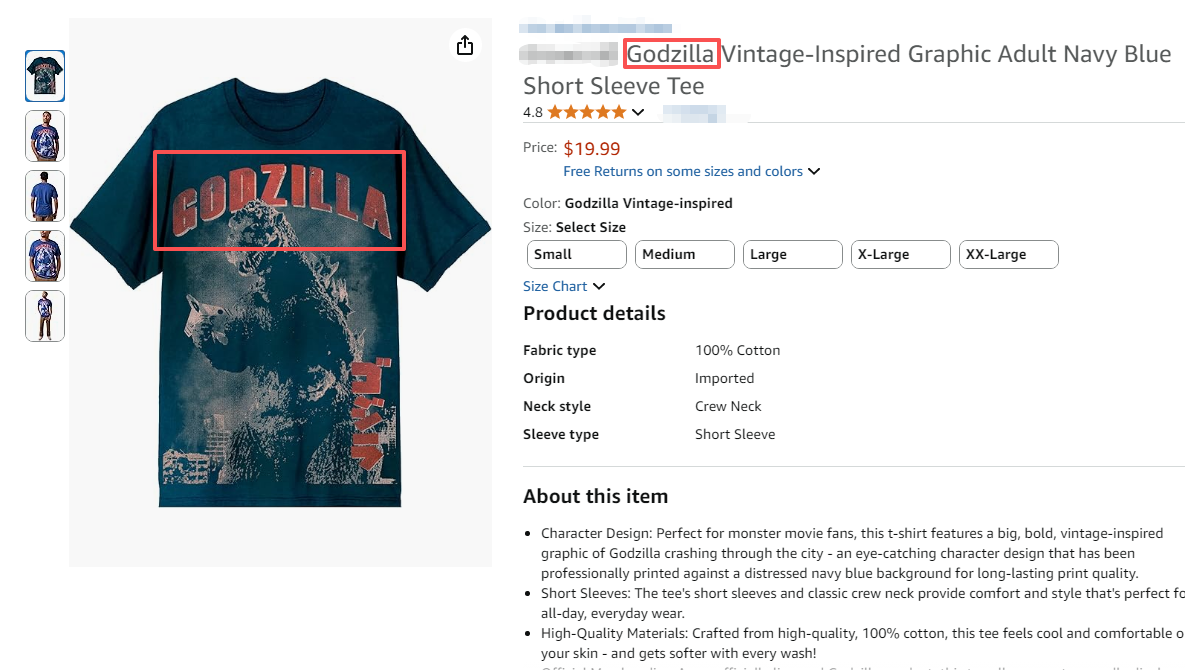Select the full-body model thumbnail

pyautogui.click(x=45, y=316)
